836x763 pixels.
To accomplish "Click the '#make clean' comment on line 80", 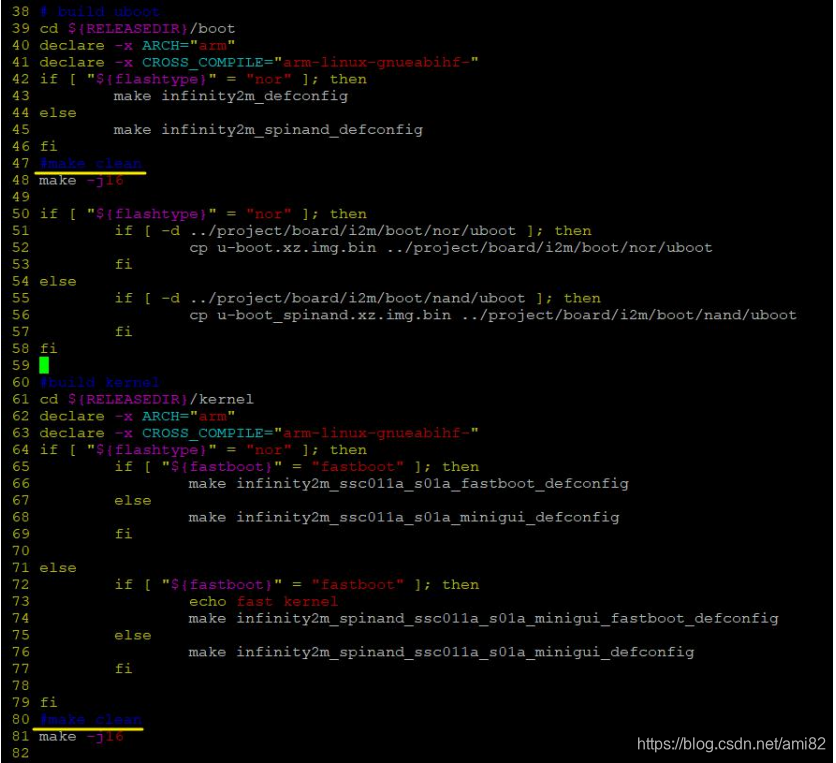I will point(91,719).
